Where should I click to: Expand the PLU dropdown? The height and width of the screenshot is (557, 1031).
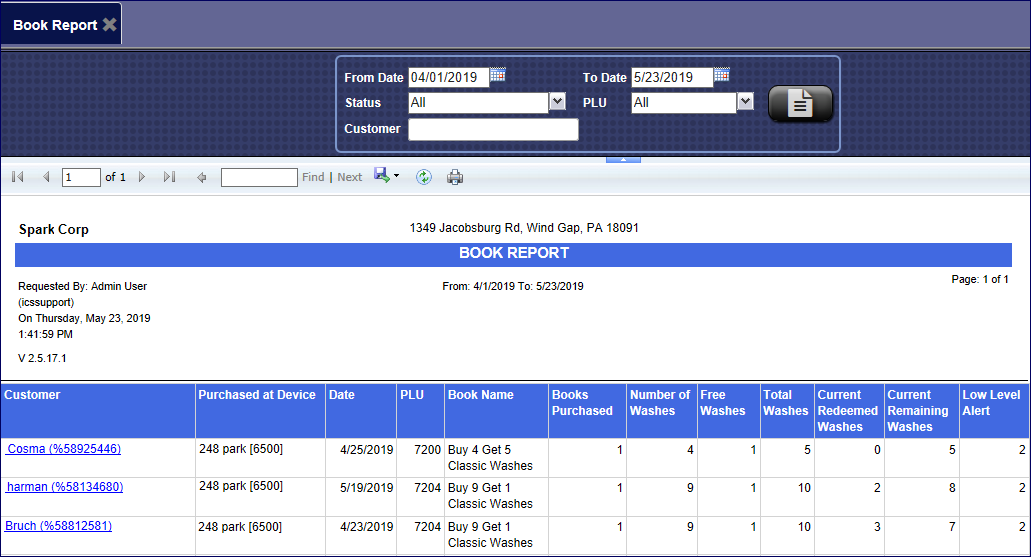click(x=745, y=102)
